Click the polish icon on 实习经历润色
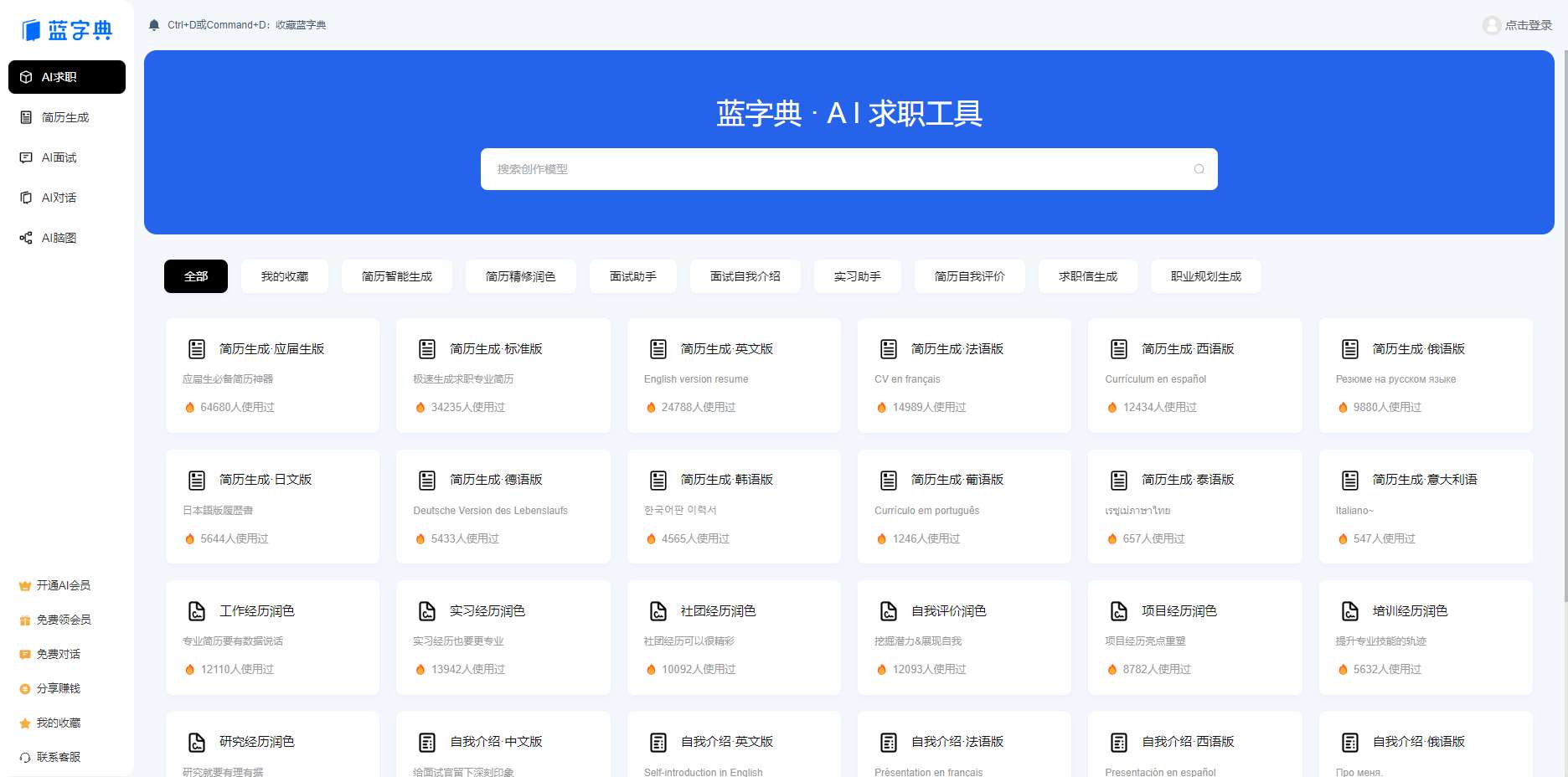The image size is (1568, 777). [x=427, y=611]
